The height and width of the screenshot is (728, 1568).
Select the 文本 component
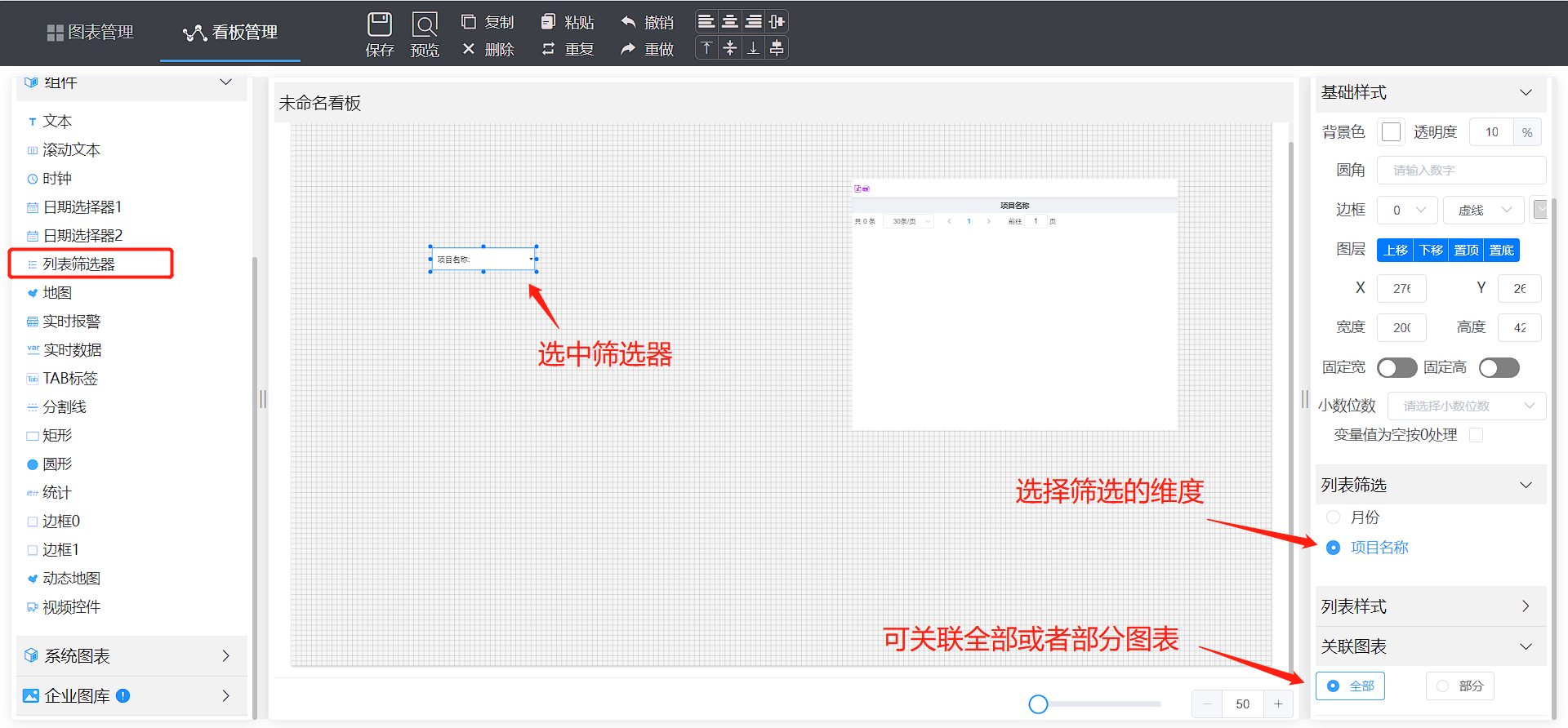coord(50,122)
